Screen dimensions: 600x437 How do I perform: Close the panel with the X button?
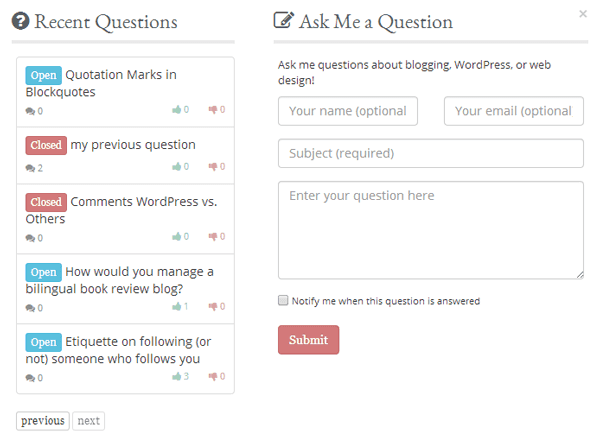(x=583, y=14)
